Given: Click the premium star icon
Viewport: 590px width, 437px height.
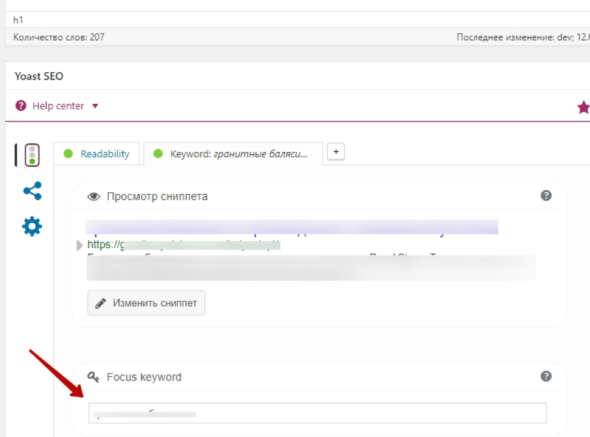Looking at the screenshot, I should tap(584, 107).
